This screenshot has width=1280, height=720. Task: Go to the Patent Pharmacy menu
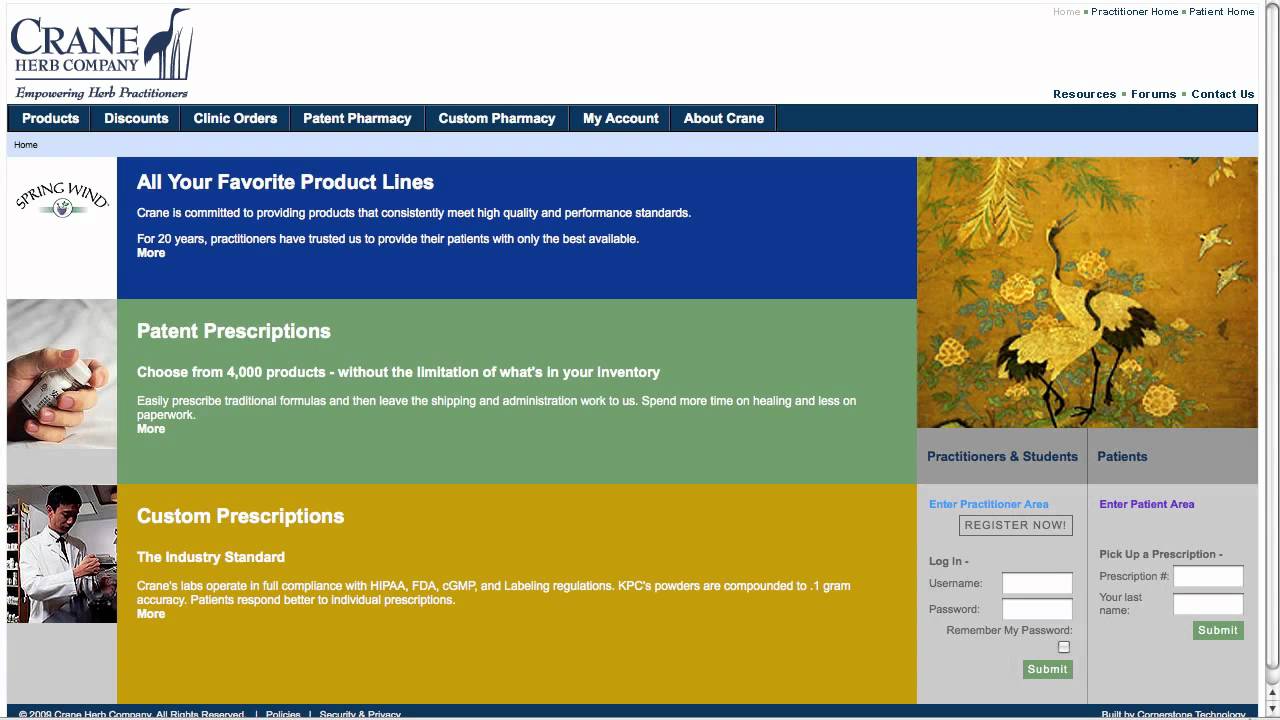(x=357, y=118)
